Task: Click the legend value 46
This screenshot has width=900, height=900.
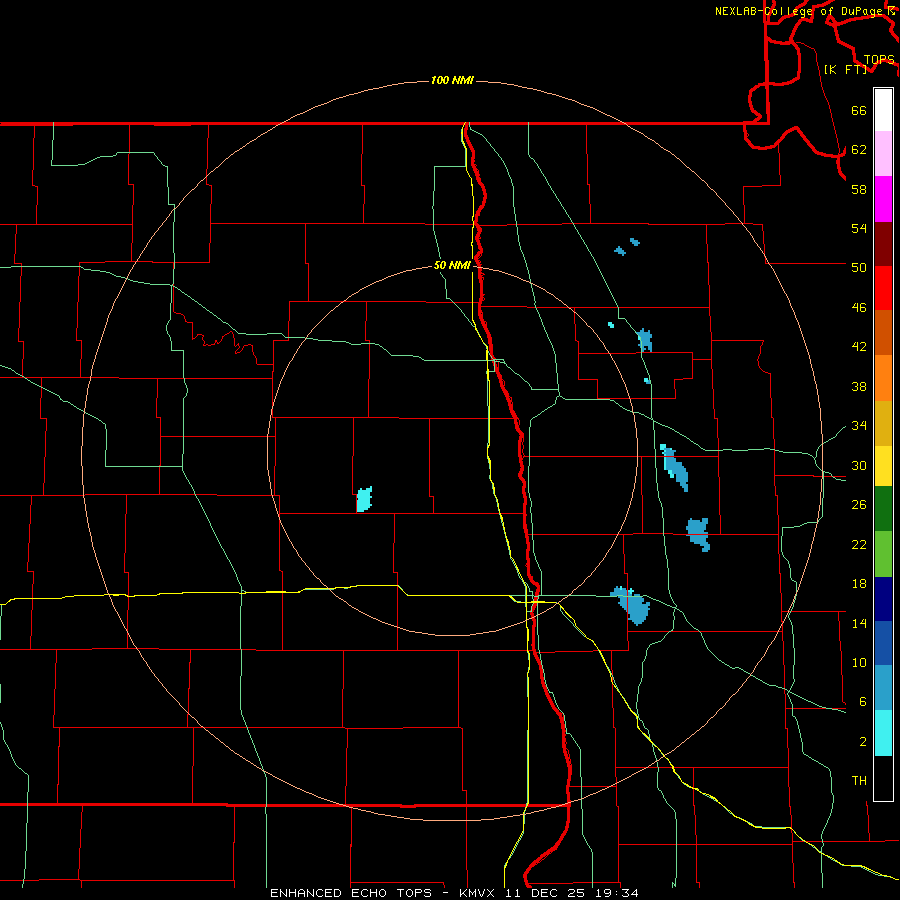Action: point(859,308)
